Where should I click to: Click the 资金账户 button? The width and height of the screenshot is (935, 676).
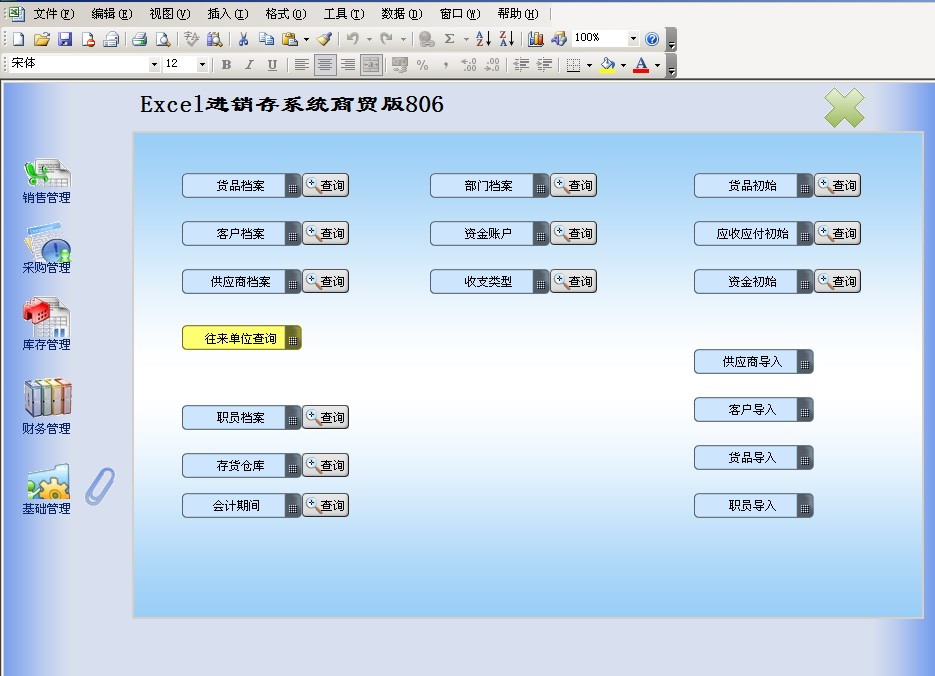tap(489, 234)
